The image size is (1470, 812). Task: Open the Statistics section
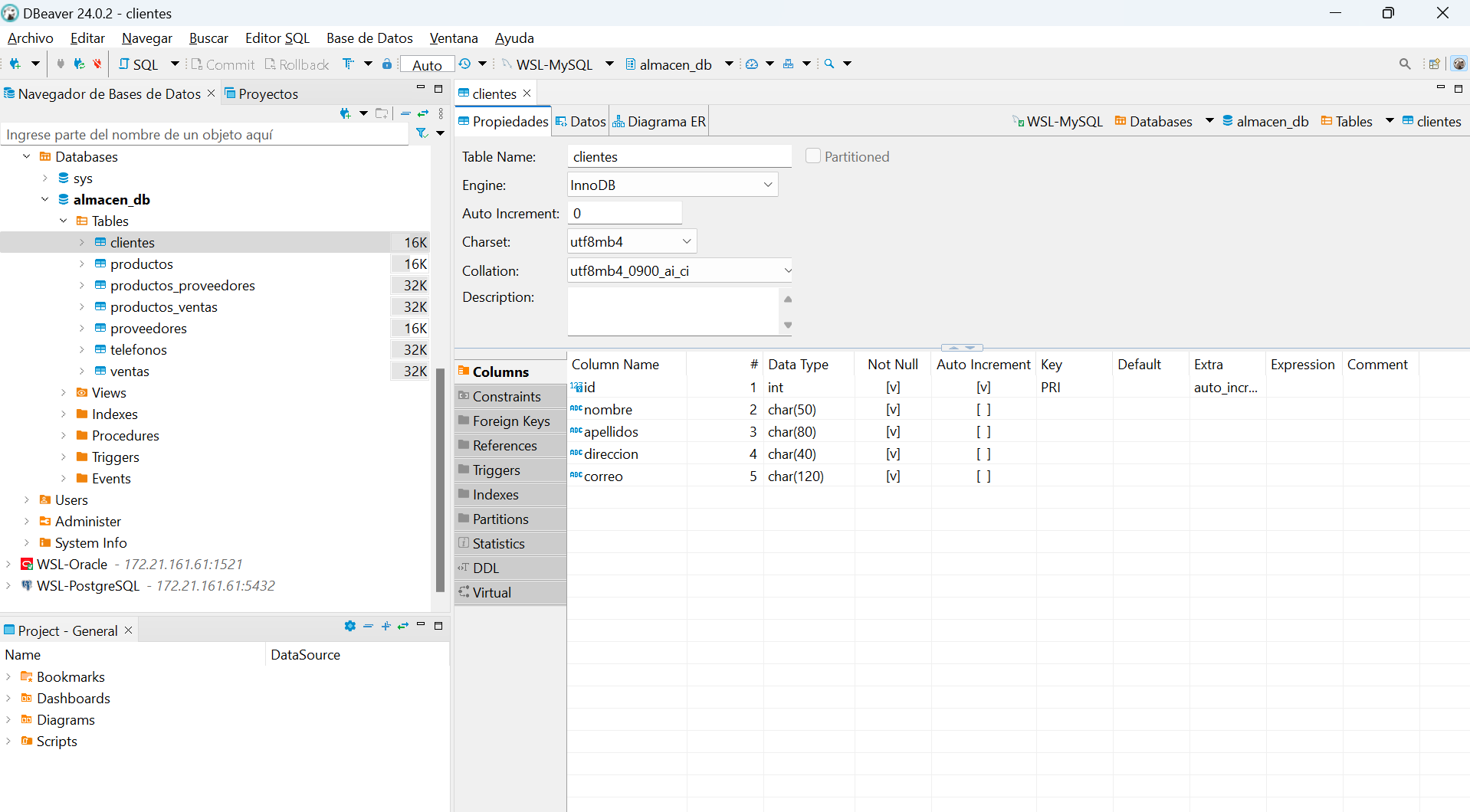[x=510, y=543]
